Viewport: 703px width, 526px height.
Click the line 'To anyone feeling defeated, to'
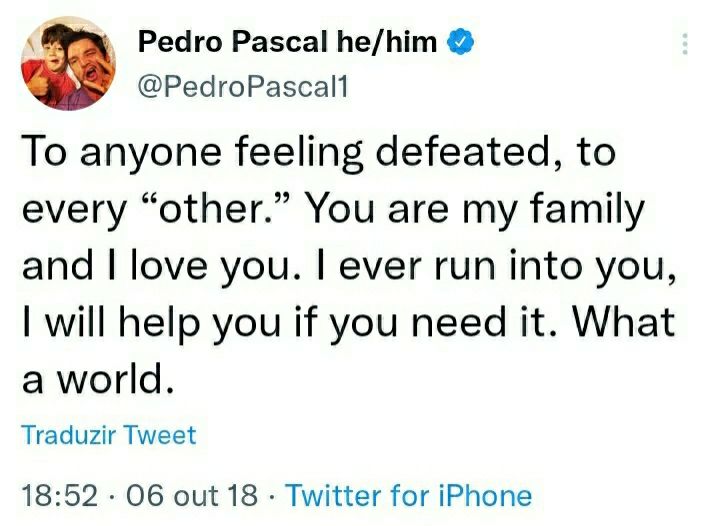[319, 152]
